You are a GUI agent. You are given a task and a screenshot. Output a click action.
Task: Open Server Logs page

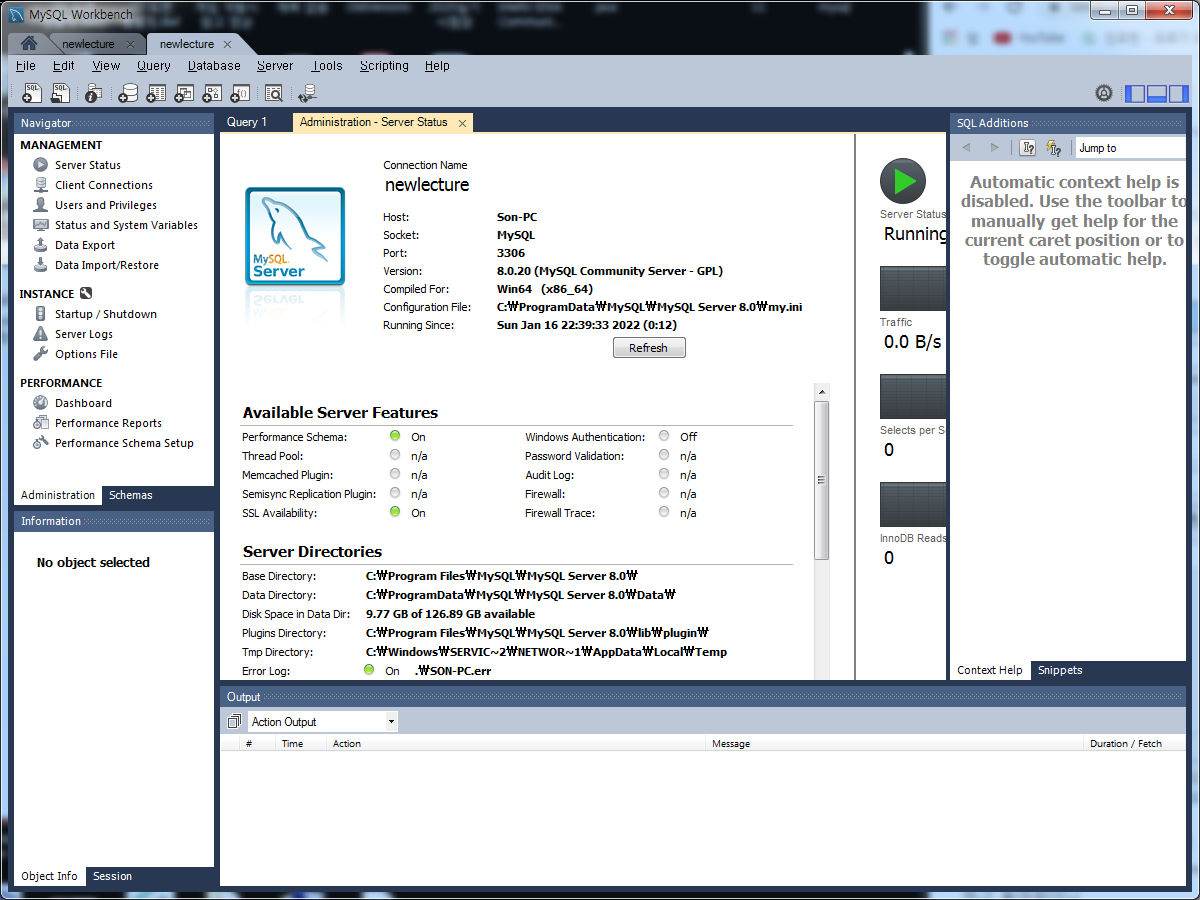[84, 334]
